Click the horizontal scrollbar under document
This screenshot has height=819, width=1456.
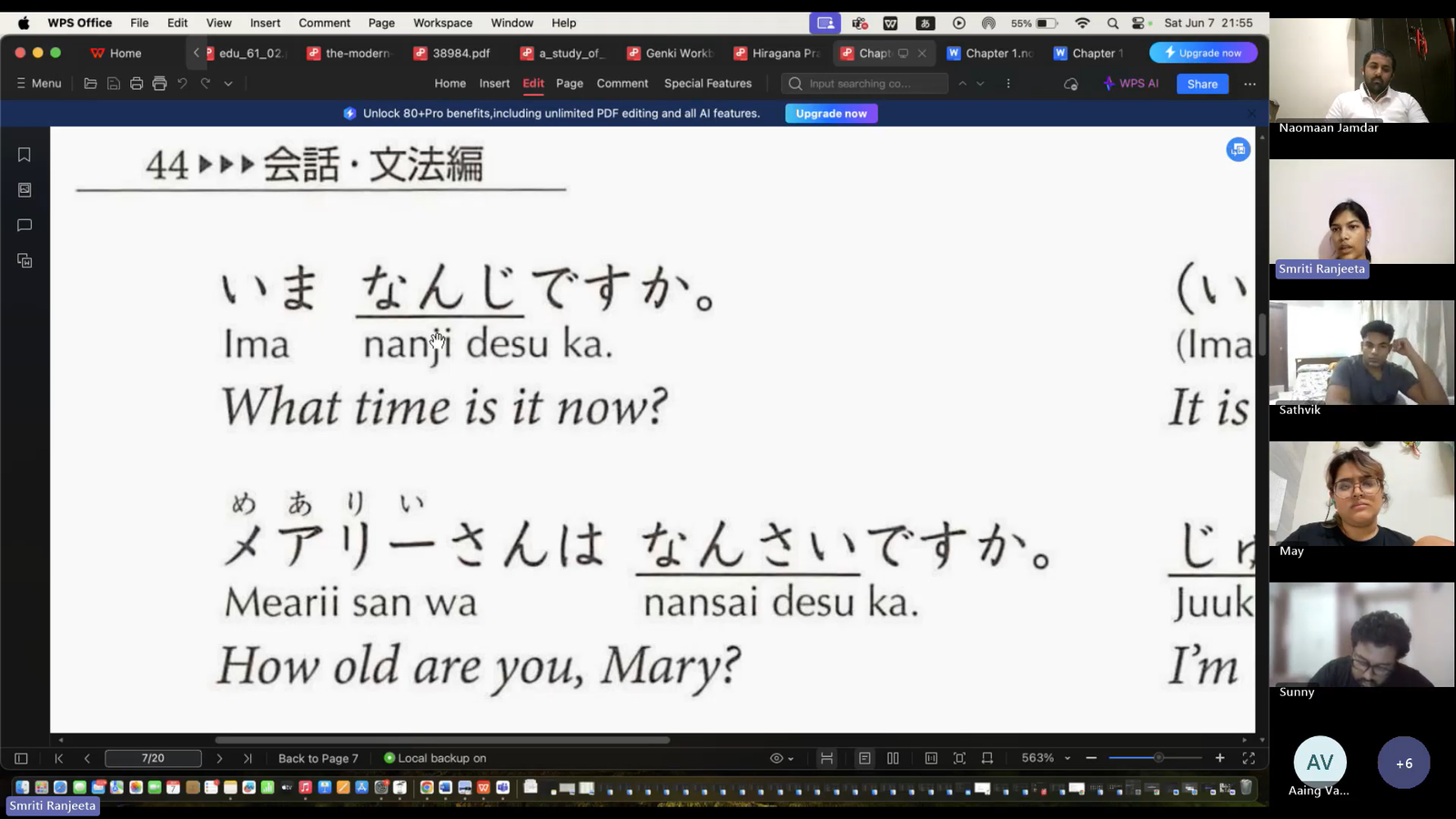(442, 740)
